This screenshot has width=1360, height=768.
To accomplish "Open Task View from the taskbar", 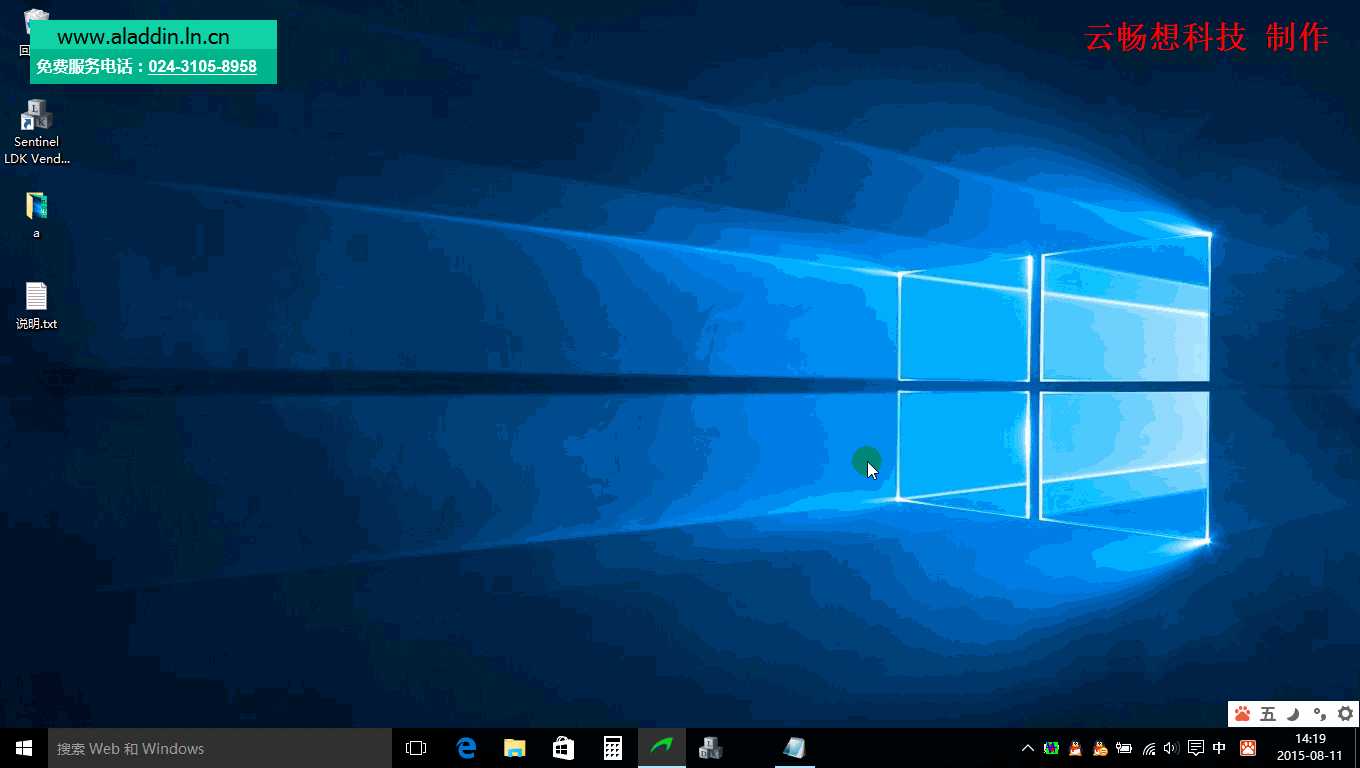I will (416, 748).
